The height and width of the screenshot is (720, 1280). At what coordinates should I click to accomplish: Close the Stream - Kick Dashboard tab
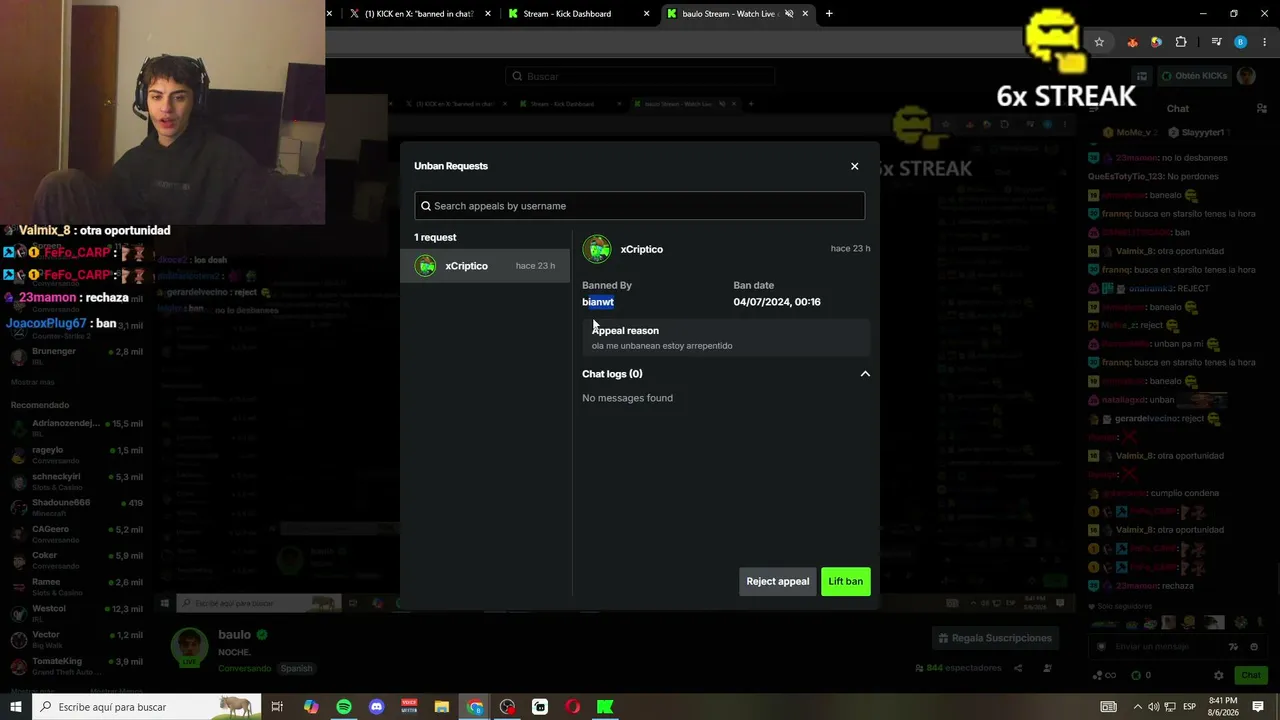646,14
